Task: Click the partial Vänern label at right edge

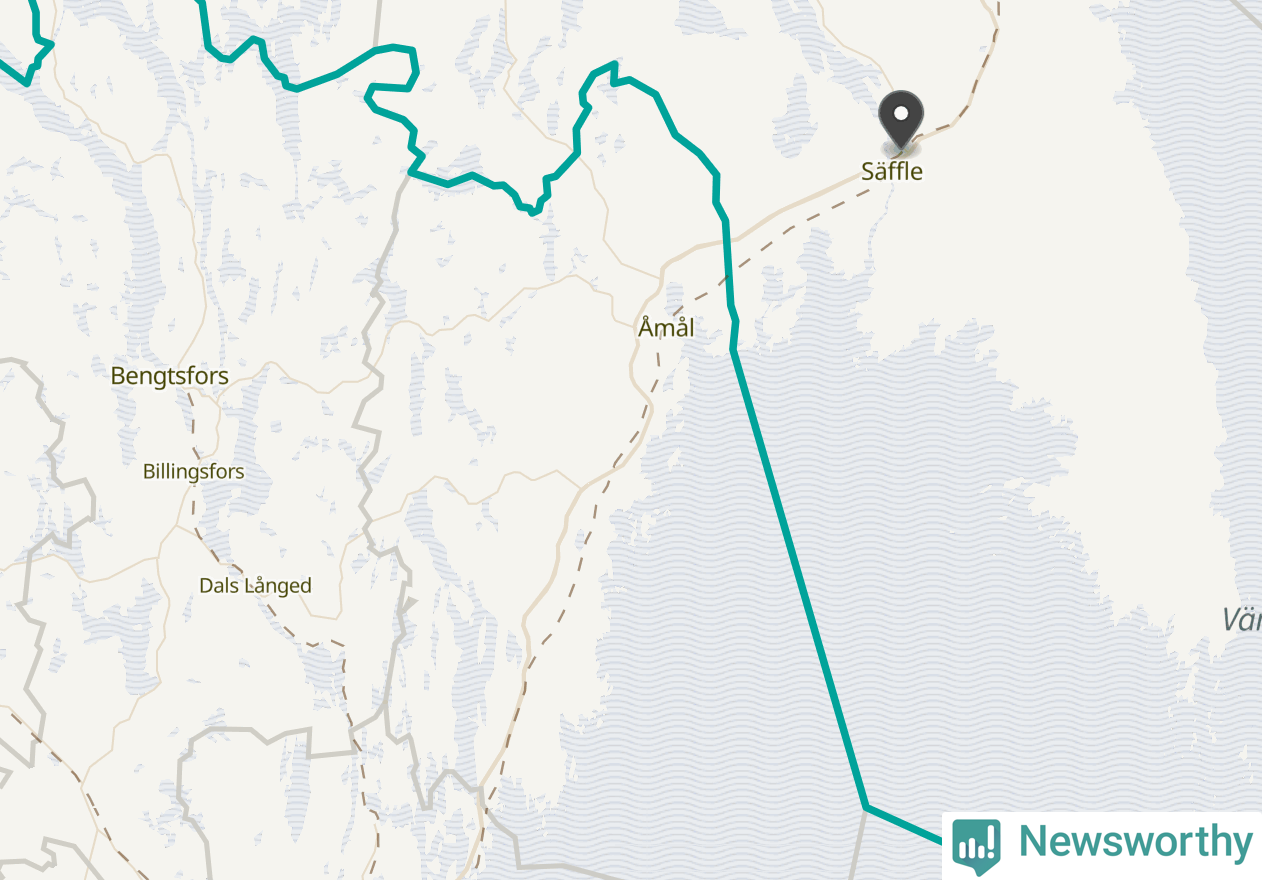Action: coord(1242,620)
